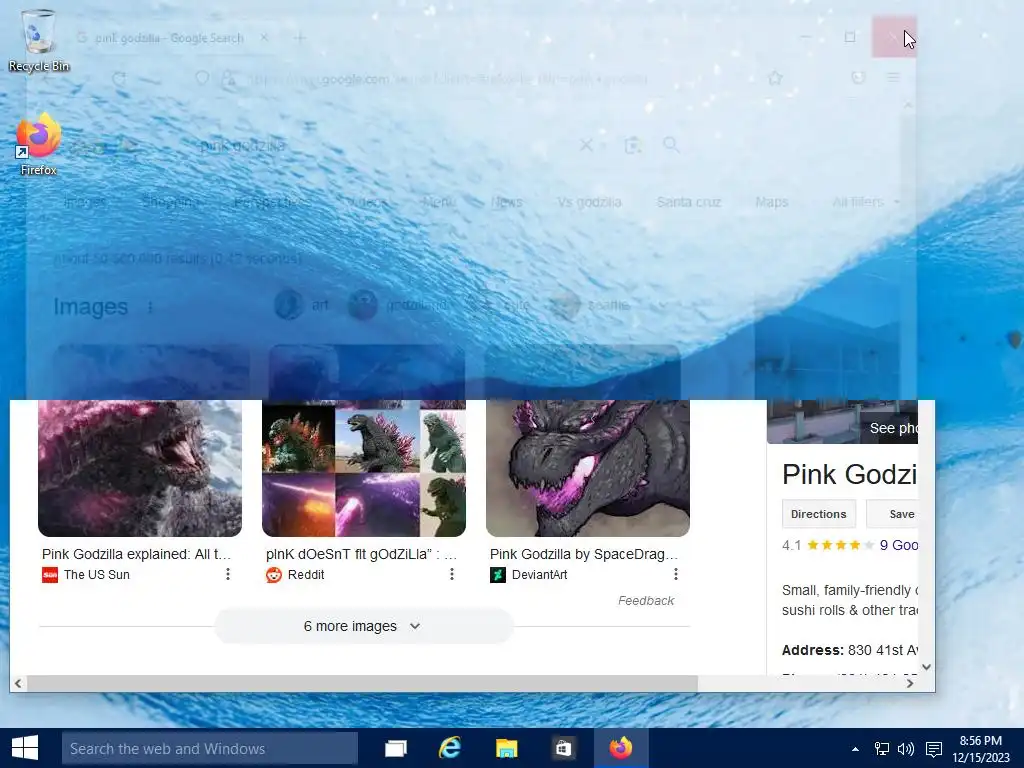The height and width of the screenshot is (768, 1024).
Task: Click the taskbar clock showing 8:56 PM
Action: tap(981, 749)
